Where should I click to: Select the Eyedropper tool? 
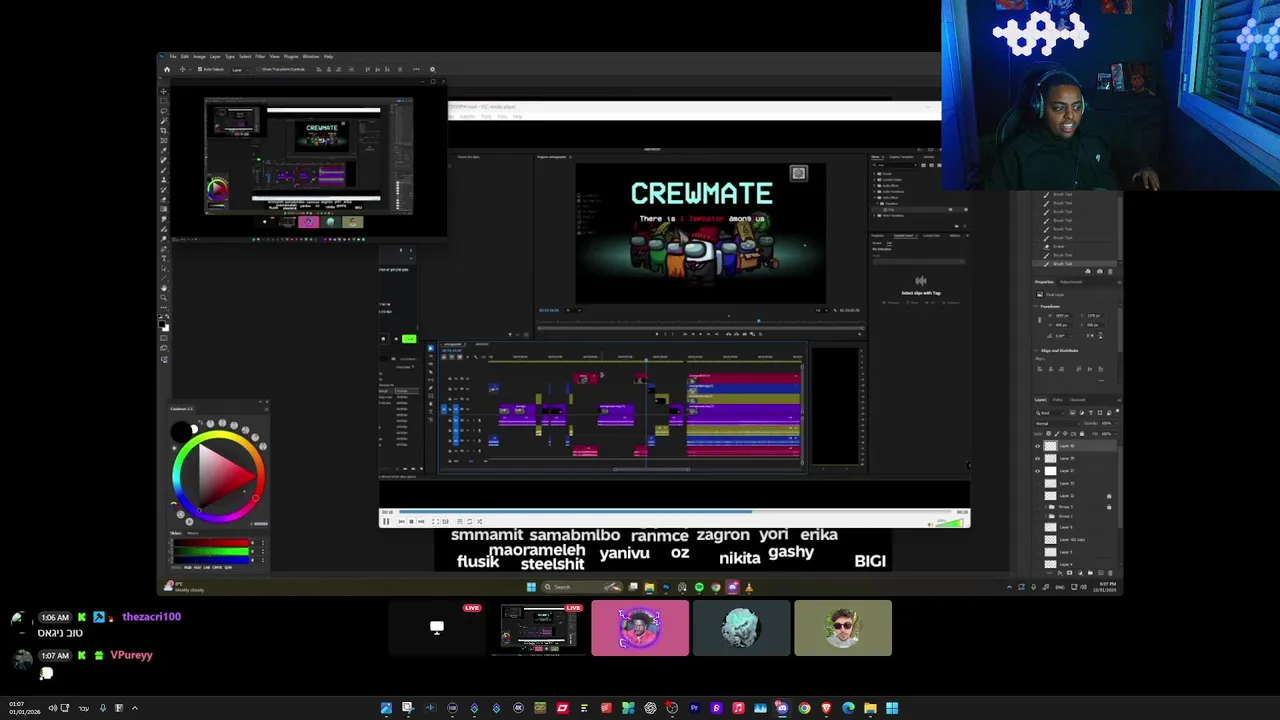[164, 150]
